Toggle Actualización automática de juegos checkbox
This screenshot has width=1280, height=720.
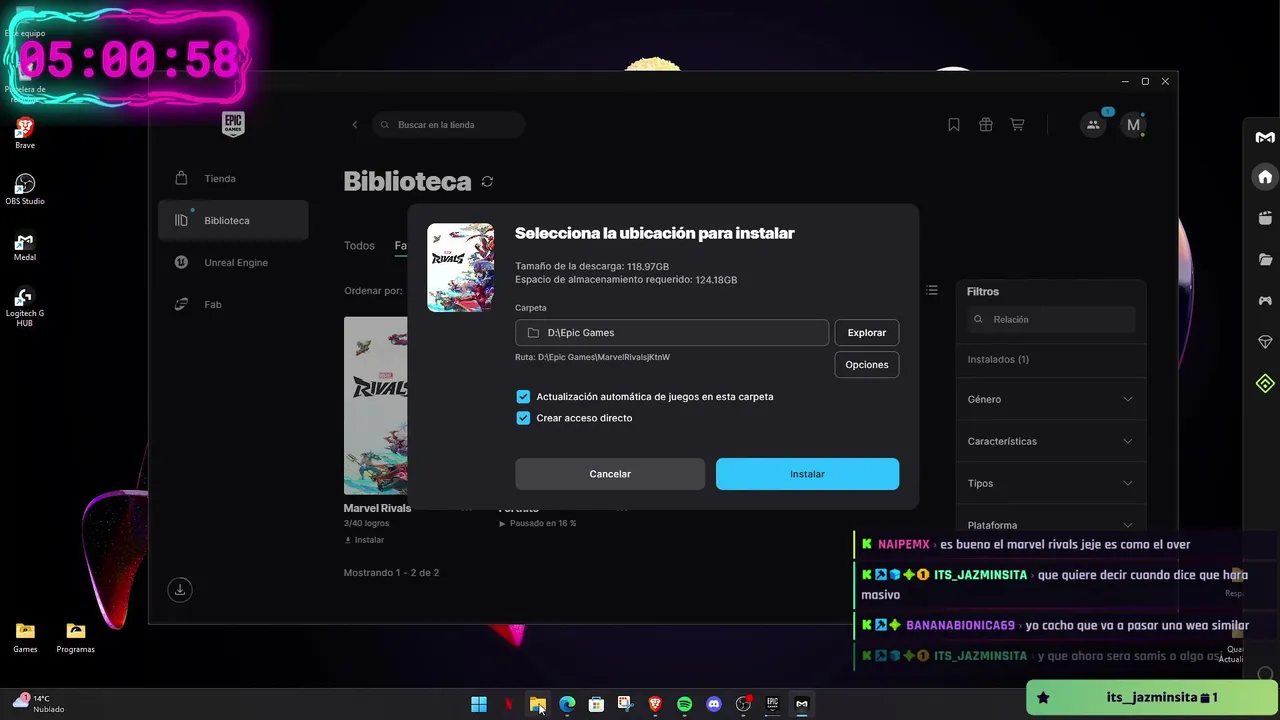(523, 397)
